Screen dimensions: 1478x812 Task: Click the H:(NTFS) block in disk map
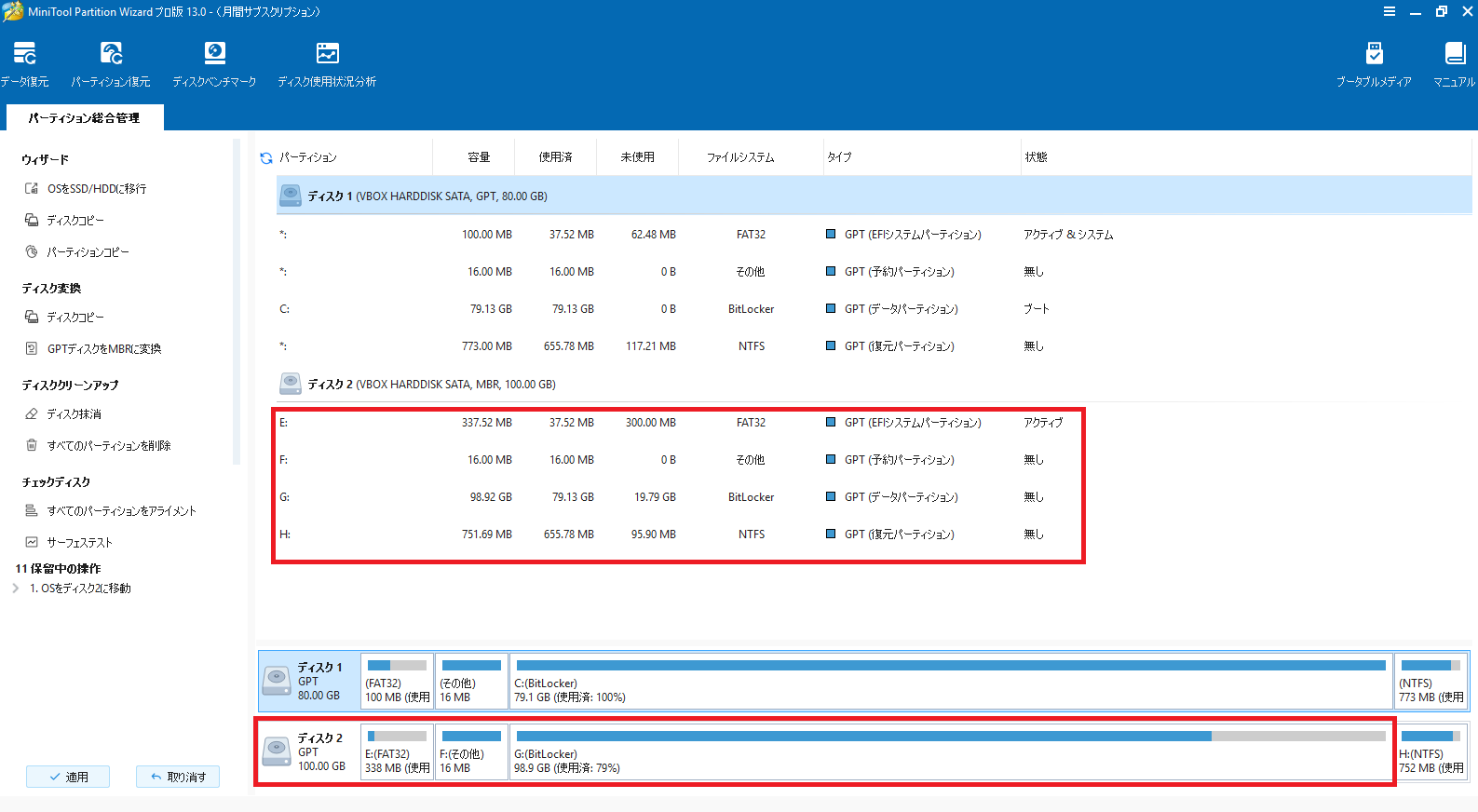tap(1431, 751)
